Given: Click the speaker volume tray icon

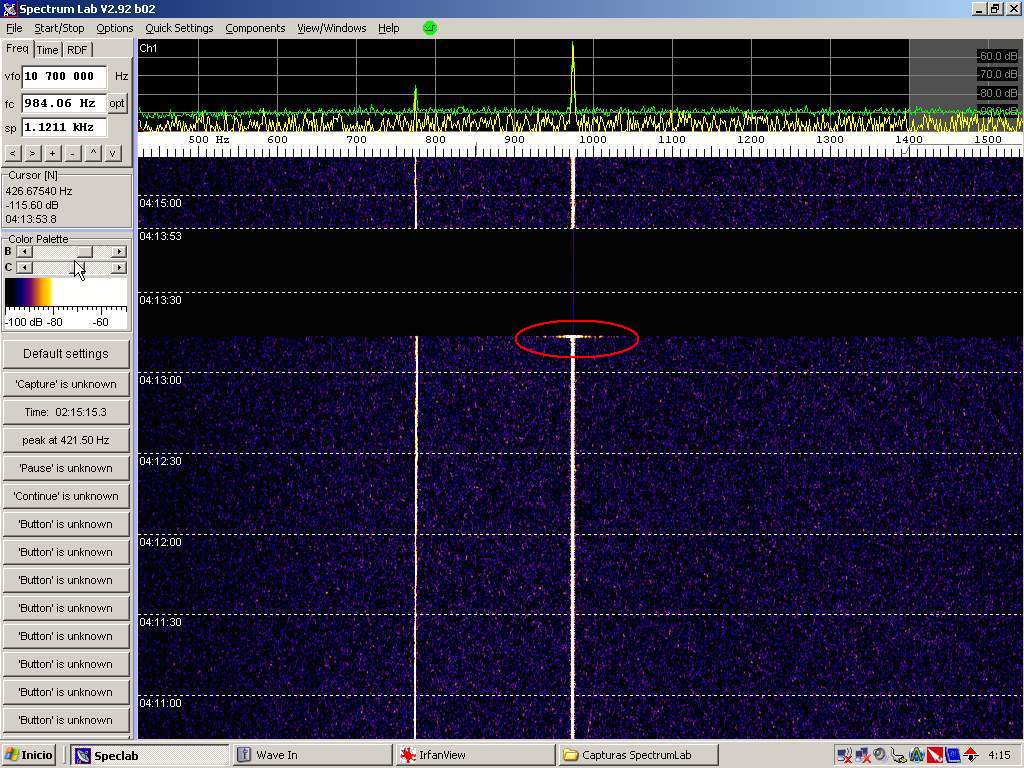Looking at the screenshot, I should point(880,754).
